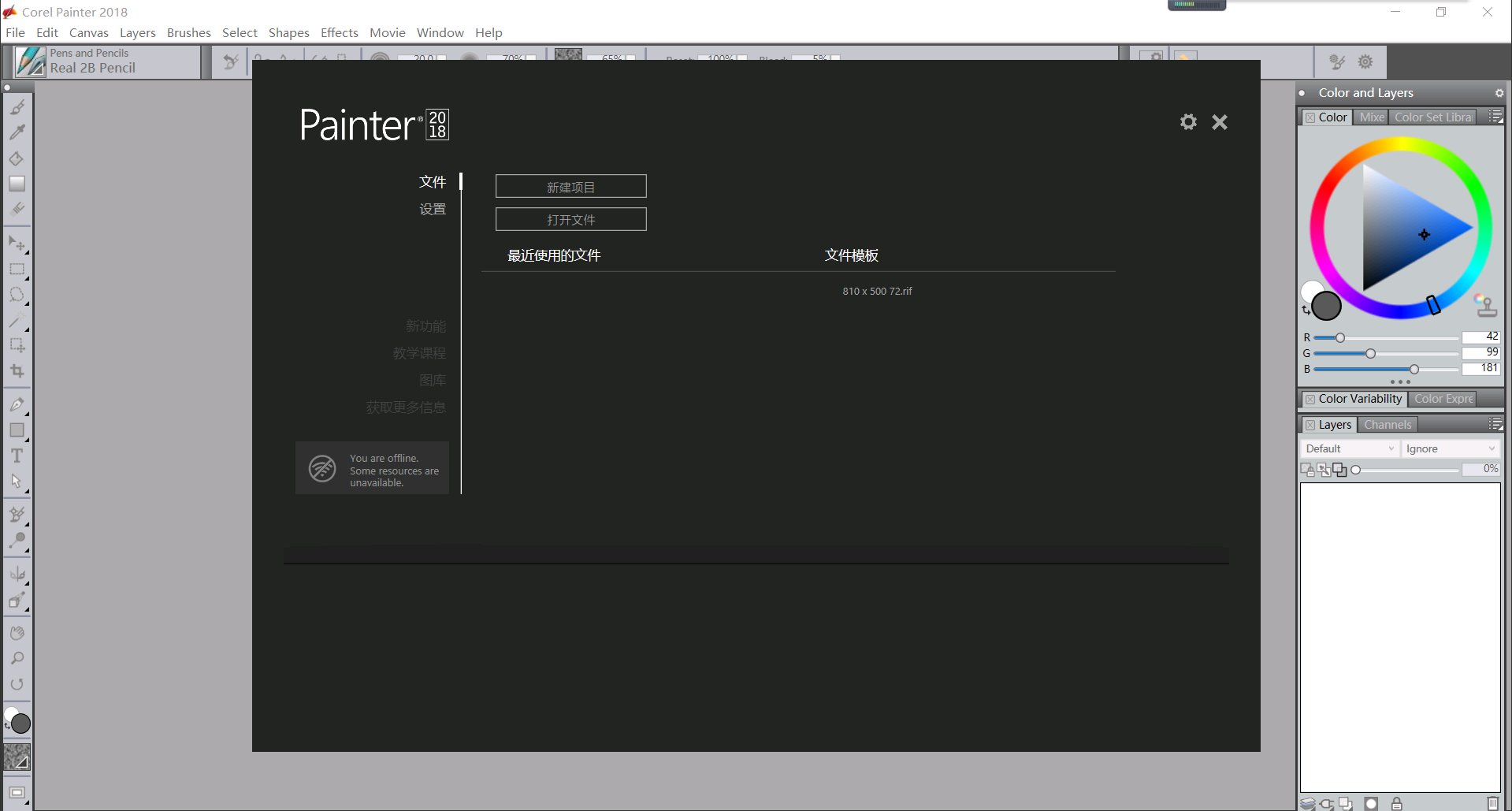Switch to the Color Set Libraries tab
This screenshot has height=811, width=1512.
(x=1432, y=117)
